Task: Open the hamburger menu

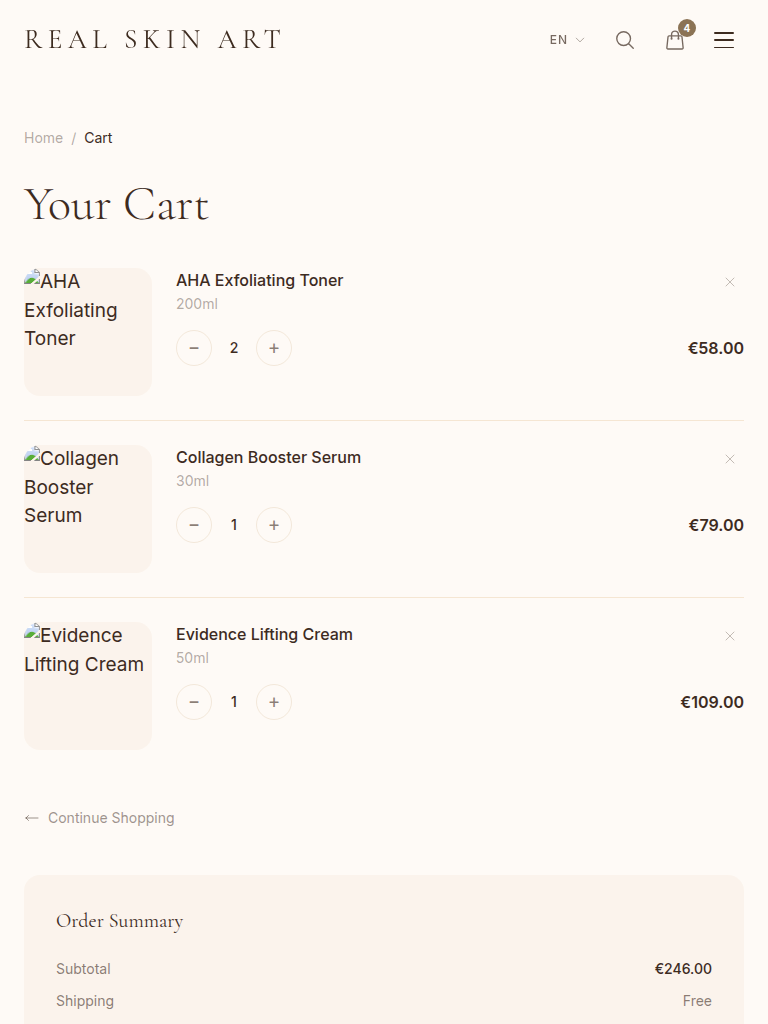Action: pos(724,40)
